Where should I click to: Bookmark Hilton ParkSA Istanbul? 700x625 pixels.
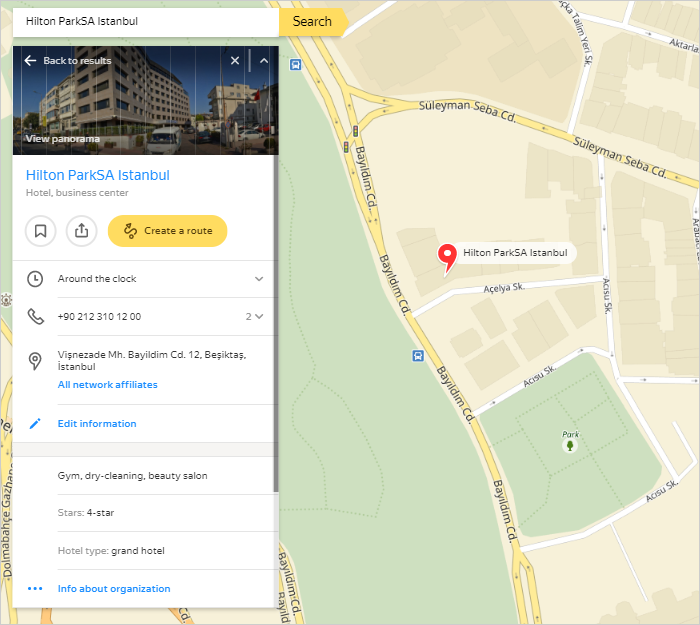tap(41, 231)
